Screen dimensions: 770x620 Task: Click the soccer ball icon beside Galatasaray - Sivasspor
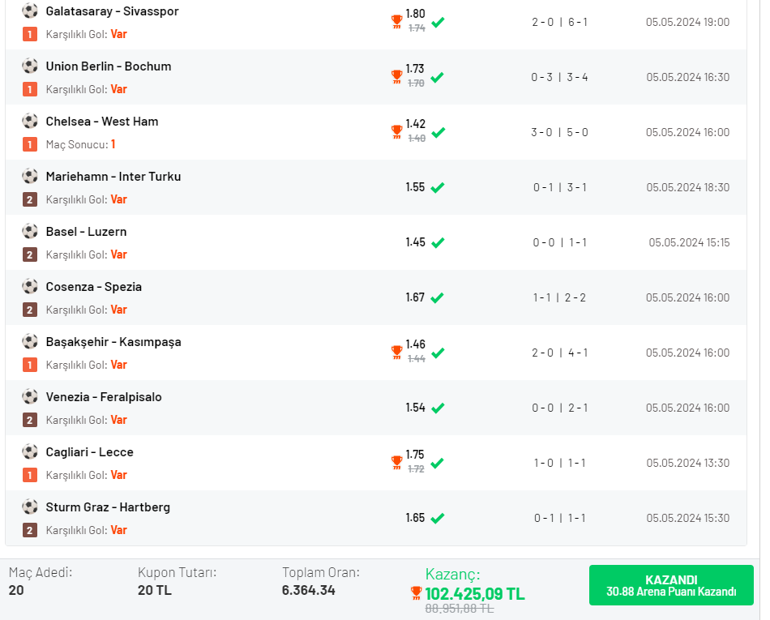pos(30,11)
